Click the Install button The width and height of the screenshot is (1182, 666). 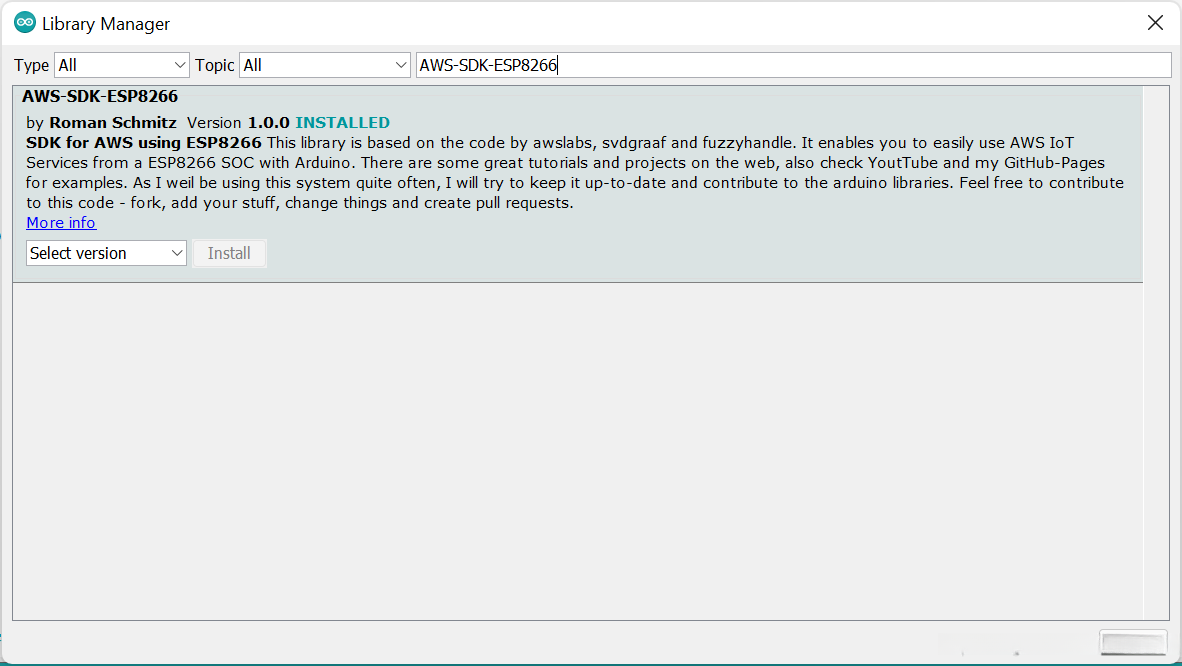[x=229, y=253]
